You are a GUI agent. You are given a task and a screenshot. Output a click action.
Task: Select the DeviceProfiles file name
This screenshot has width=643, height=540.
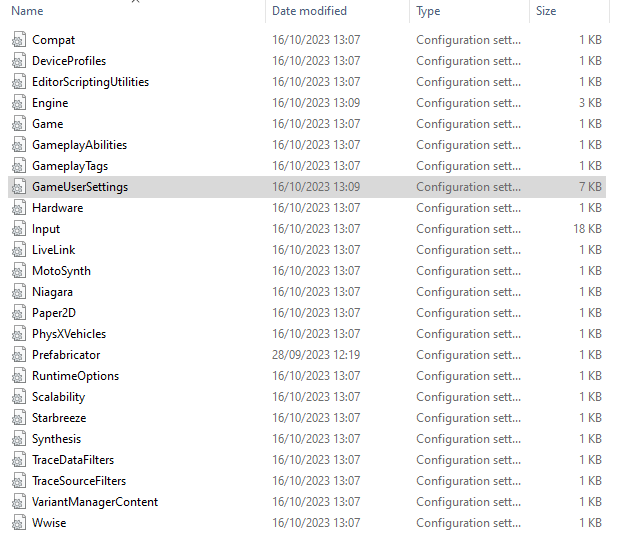68,61
